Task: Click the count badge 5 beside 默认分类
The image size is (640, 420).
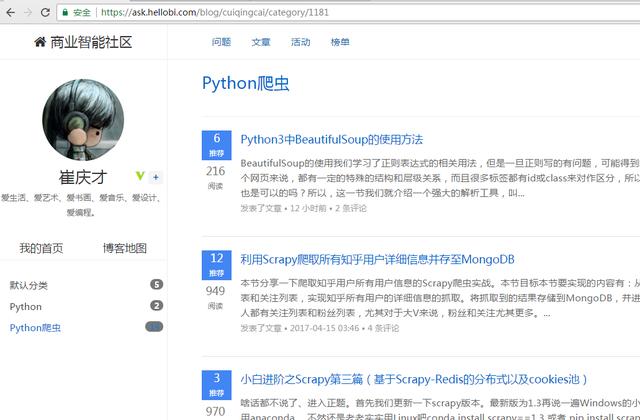Action: pos(156,284)
